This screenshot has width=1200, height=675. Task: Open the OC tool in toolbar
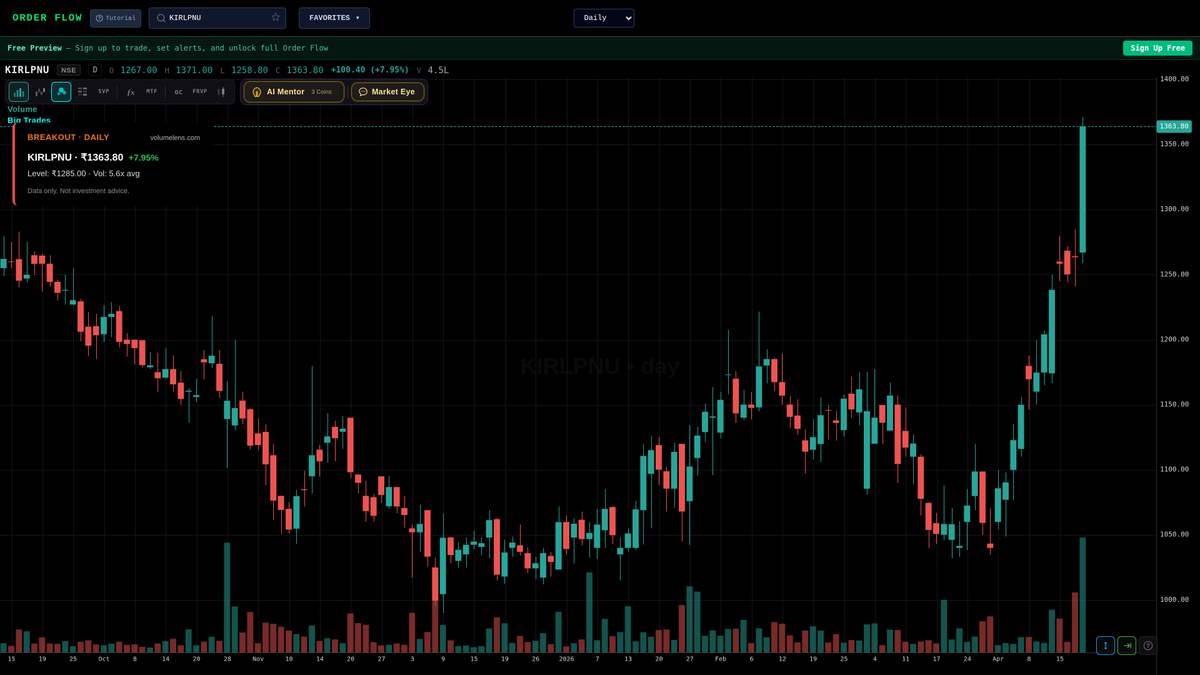(177, 91)
